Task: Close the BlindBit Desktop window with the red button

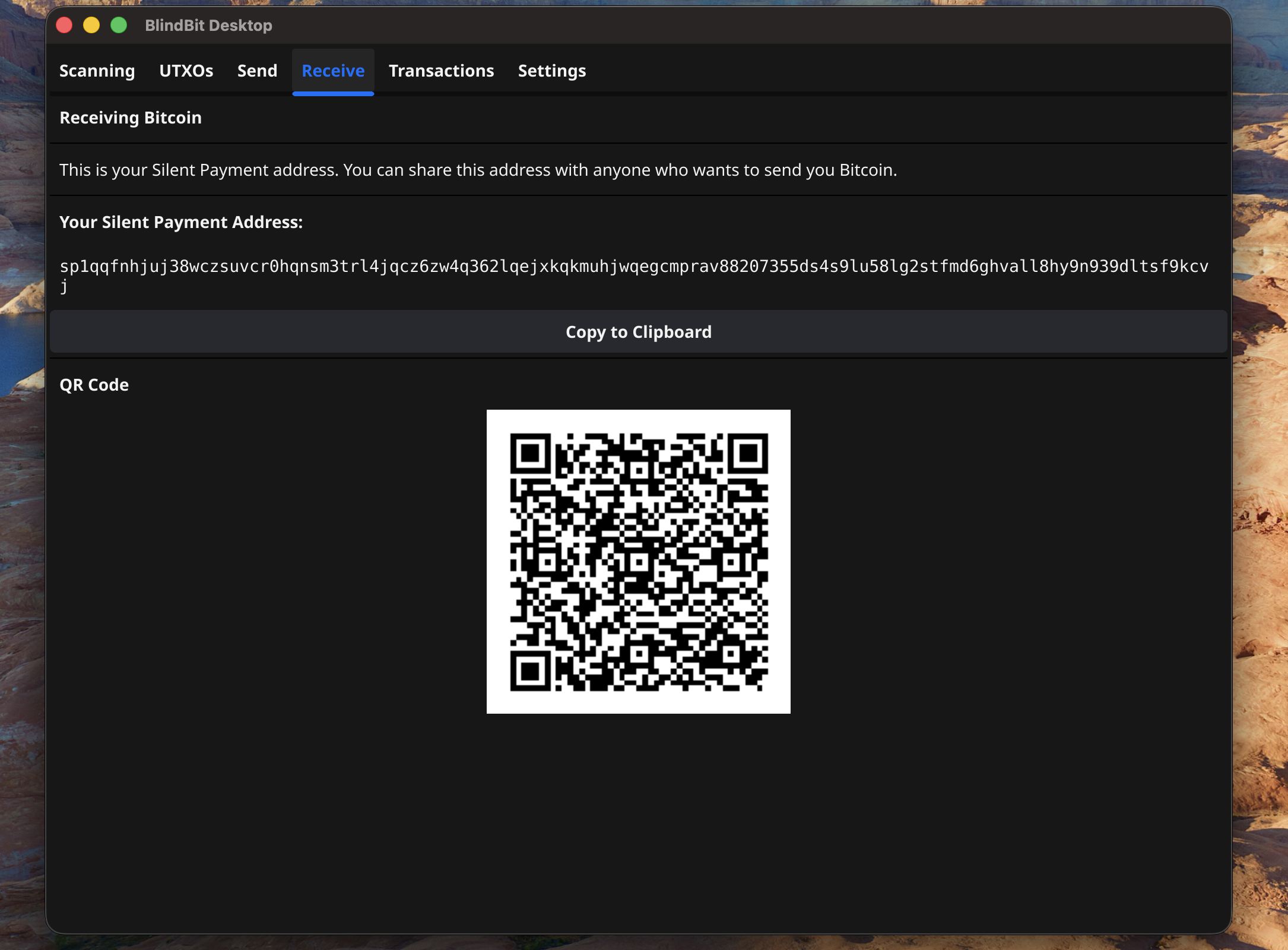Action: (64, 25)
